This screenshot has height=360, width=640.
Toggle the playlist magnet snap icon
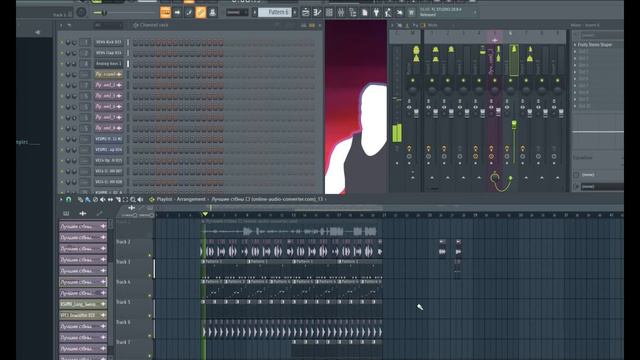point(69,200)
